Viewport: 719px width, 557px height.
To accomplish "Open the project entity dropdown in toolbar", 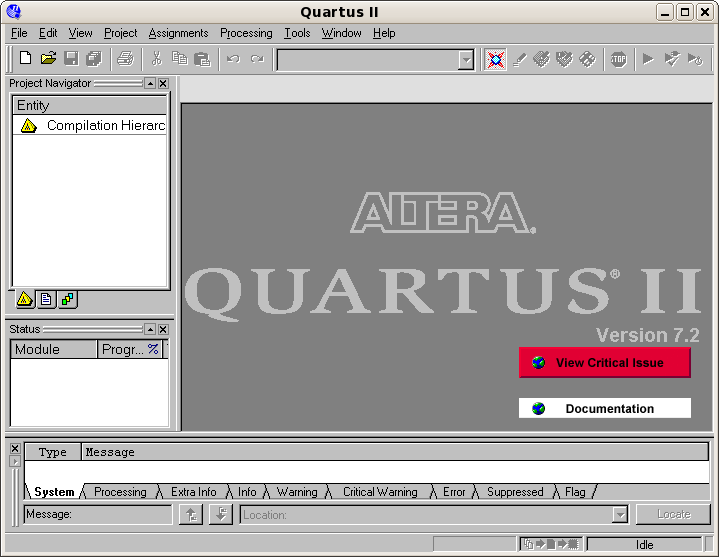I will (465, 60).
